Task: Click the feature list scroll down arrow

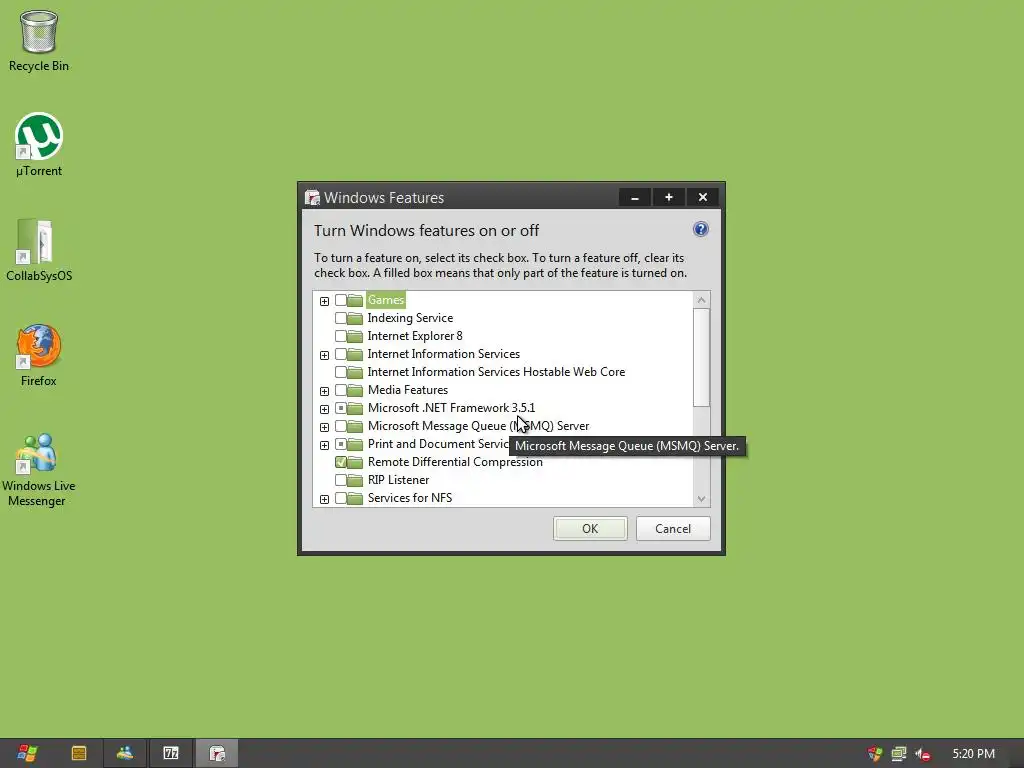Action: click(701, 498)
